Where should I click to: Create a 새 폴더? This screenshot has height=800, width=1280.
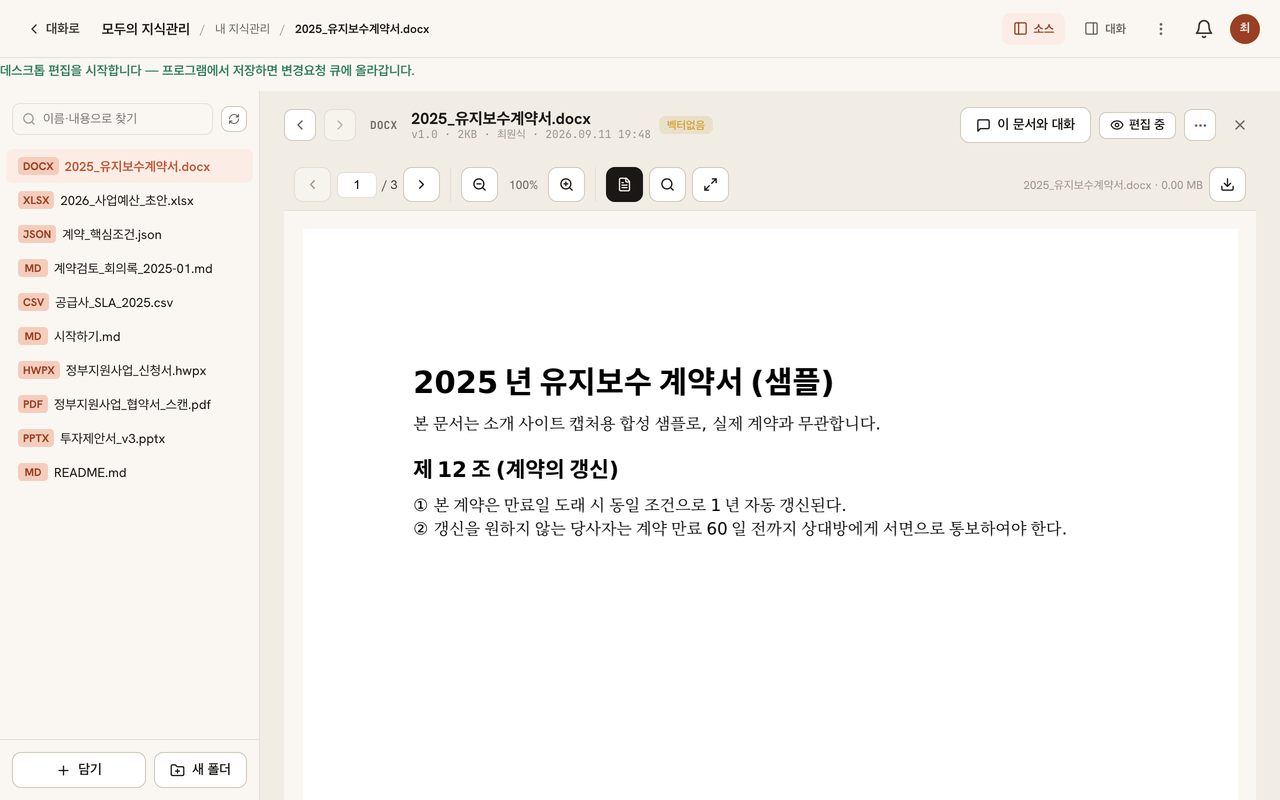pos(200,770)
